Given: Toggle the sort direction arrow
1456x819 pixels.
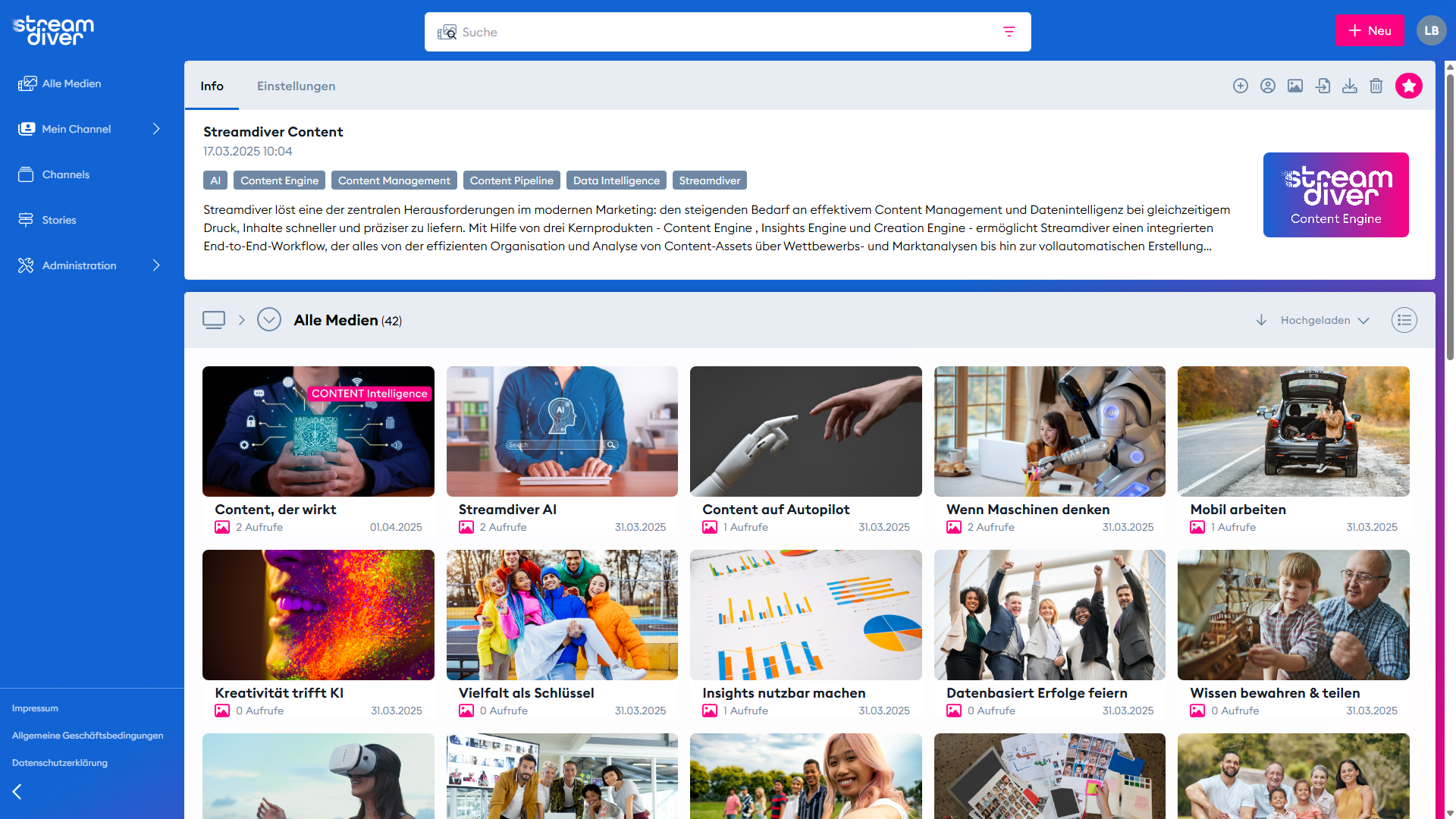Looking at the screenshot, I should coord(1261,320).
